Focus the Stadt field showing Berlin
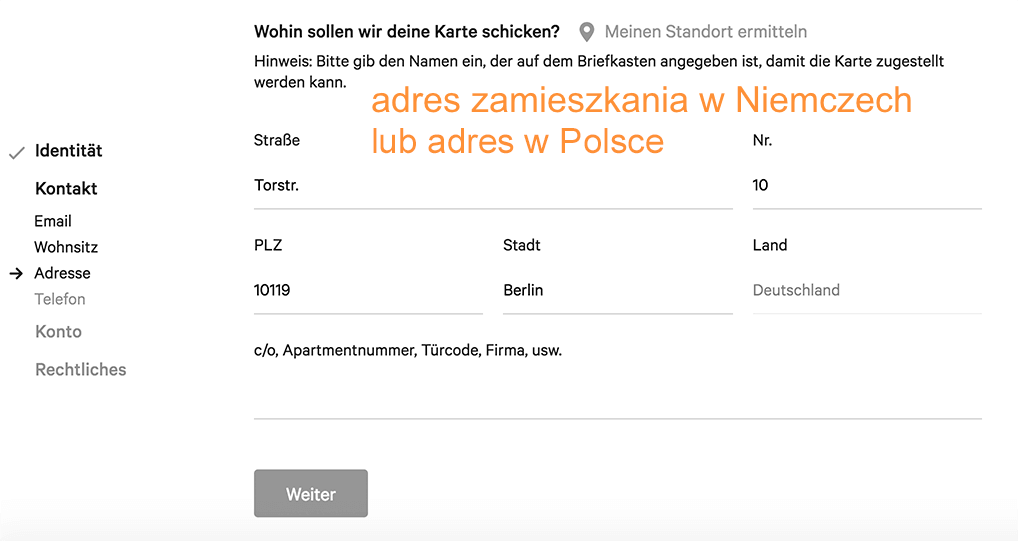 point(617,290)
